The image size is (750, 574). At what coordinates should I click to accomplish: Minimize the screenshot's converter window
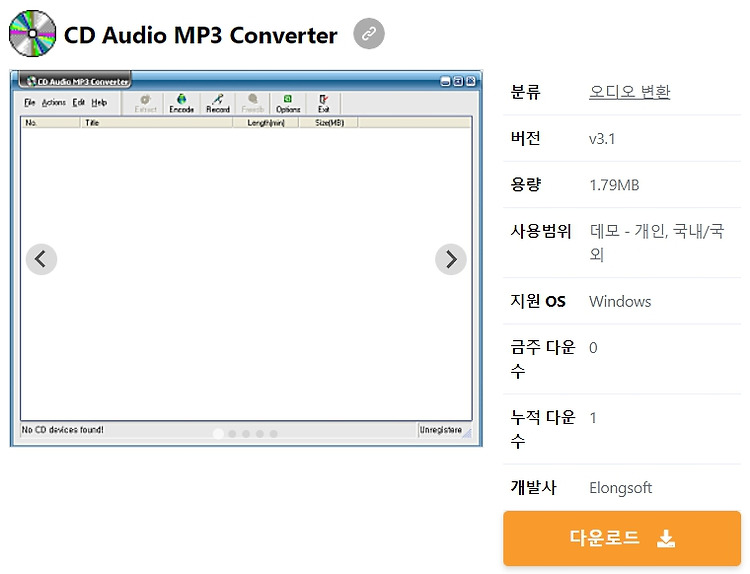pos(445,81)
